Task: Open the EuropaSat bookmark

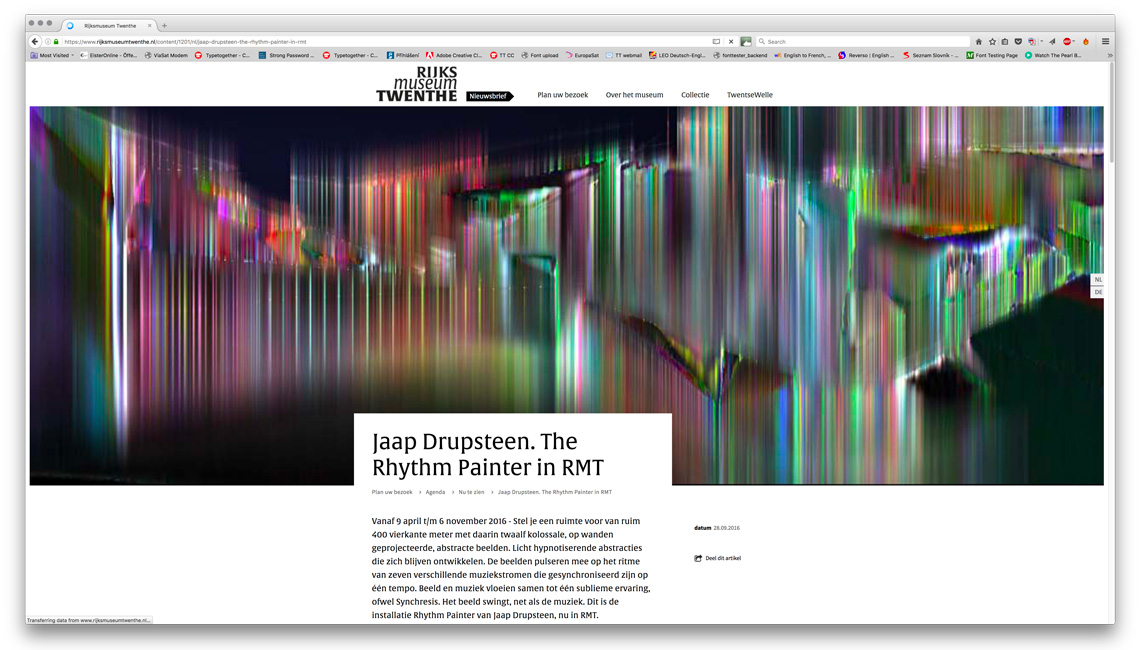Action: click(x=582, y=55)
